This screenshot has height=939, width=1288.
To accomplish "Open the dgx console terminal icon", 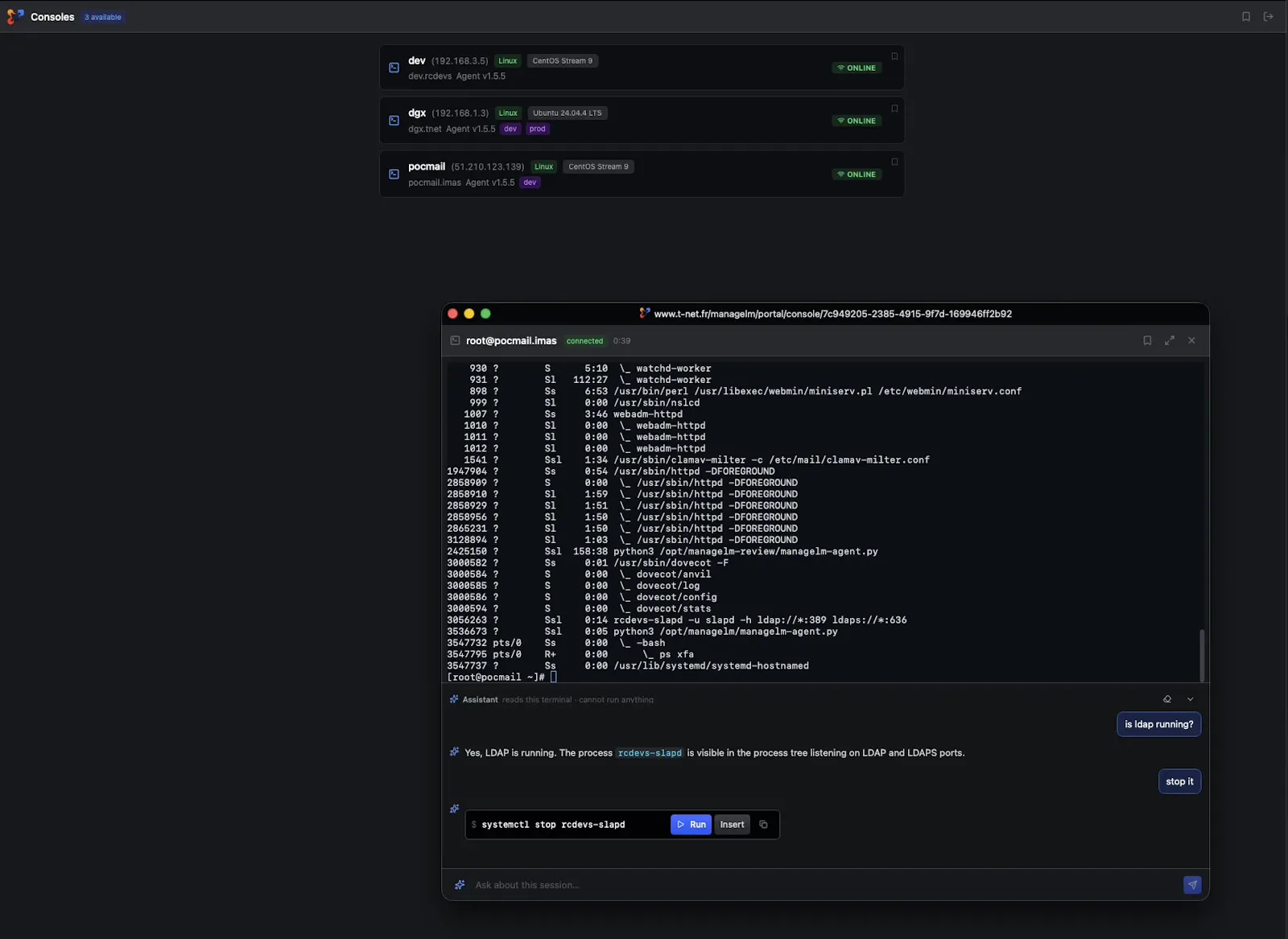I will click(394, 121).
